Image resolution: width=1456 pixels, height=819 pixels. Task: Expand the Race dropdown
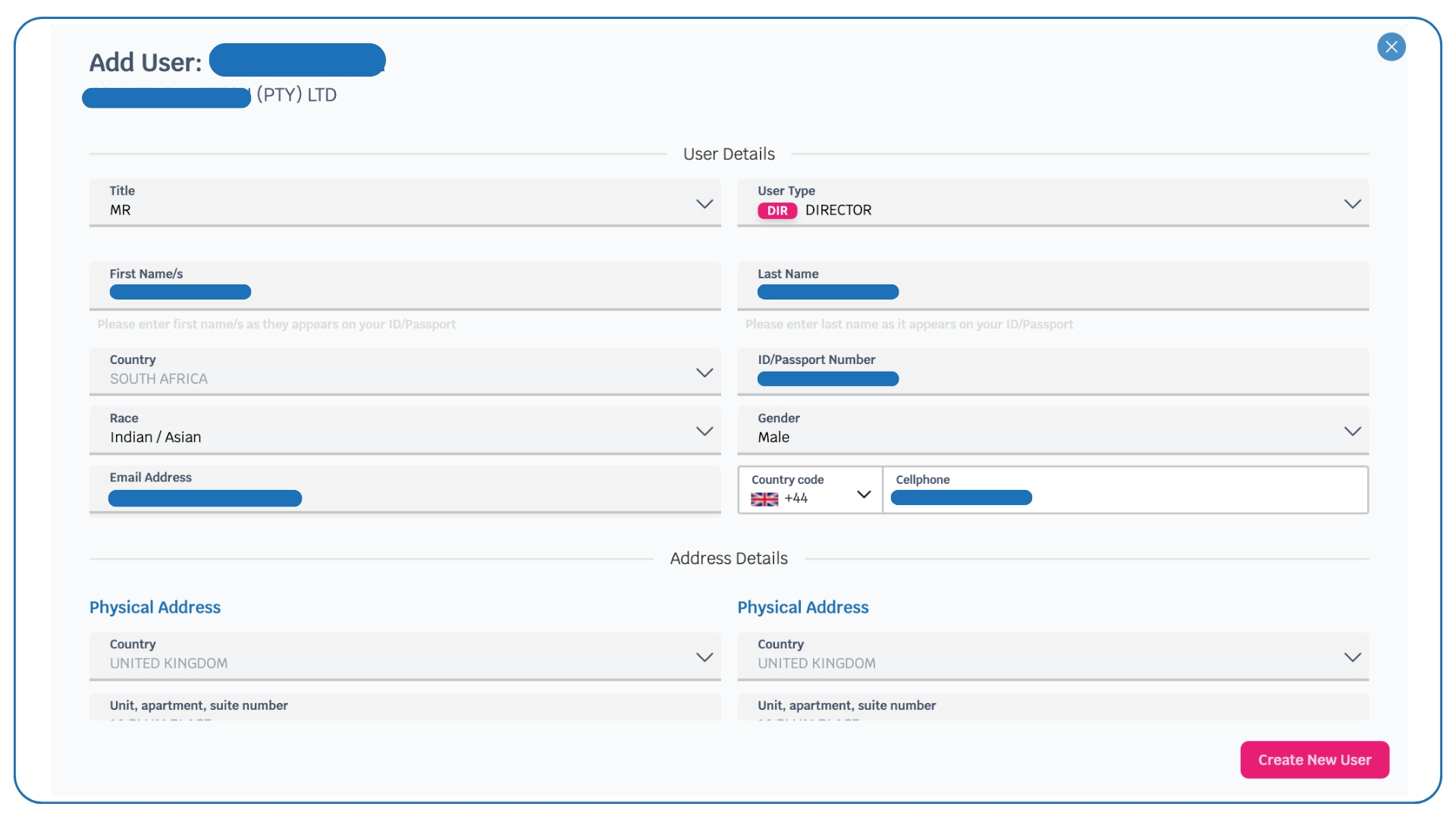tap(404, 430)
